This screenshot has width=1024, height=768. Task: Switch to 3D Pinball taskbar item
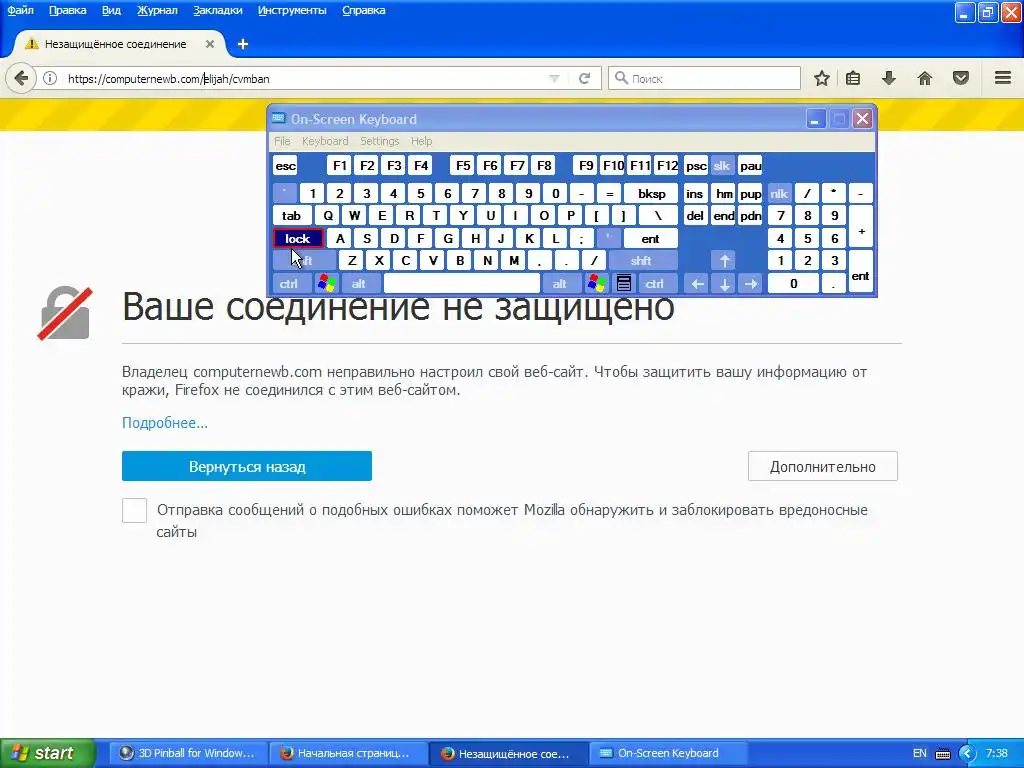(188, 754)
